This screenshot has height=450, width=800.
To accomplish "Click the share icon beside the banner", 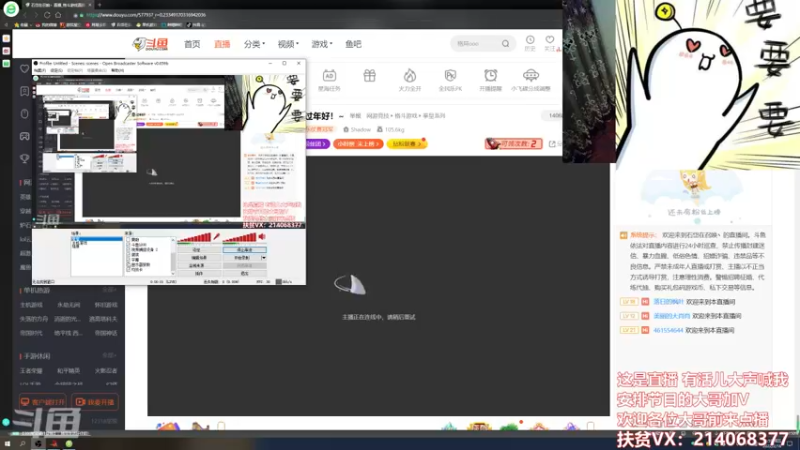I will tap(552, 144).
